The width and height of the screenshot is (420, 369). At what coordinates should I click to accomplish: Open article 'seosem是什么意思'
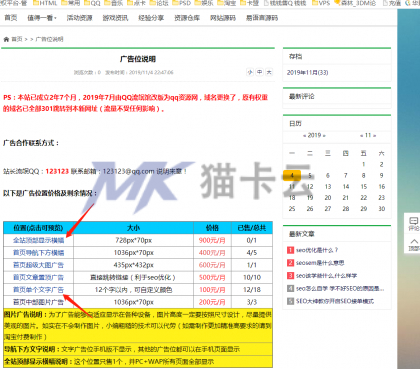(320, 263)
